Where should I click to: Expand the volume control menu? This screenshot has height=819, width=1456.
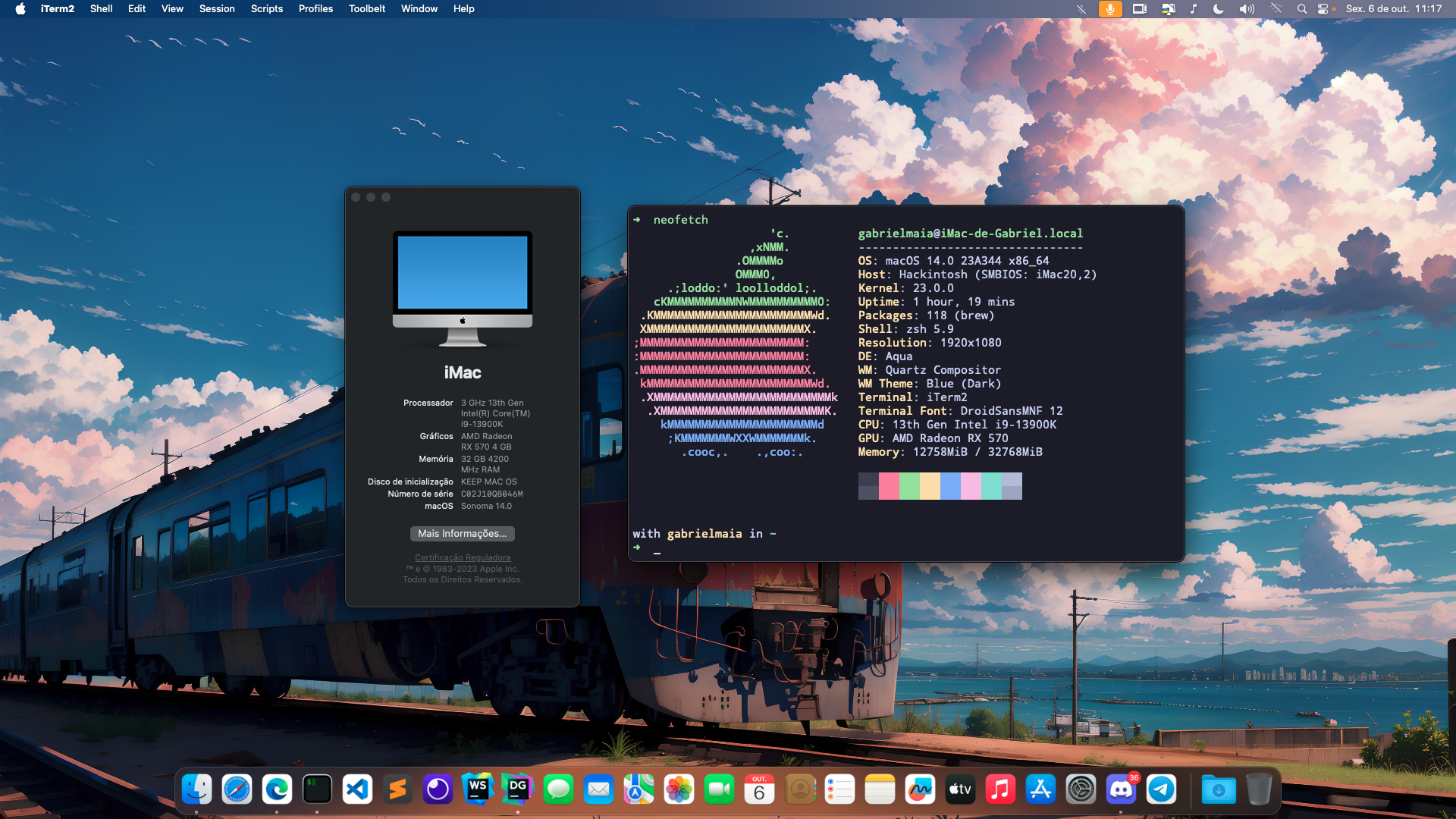click(x=1246, y=9)
